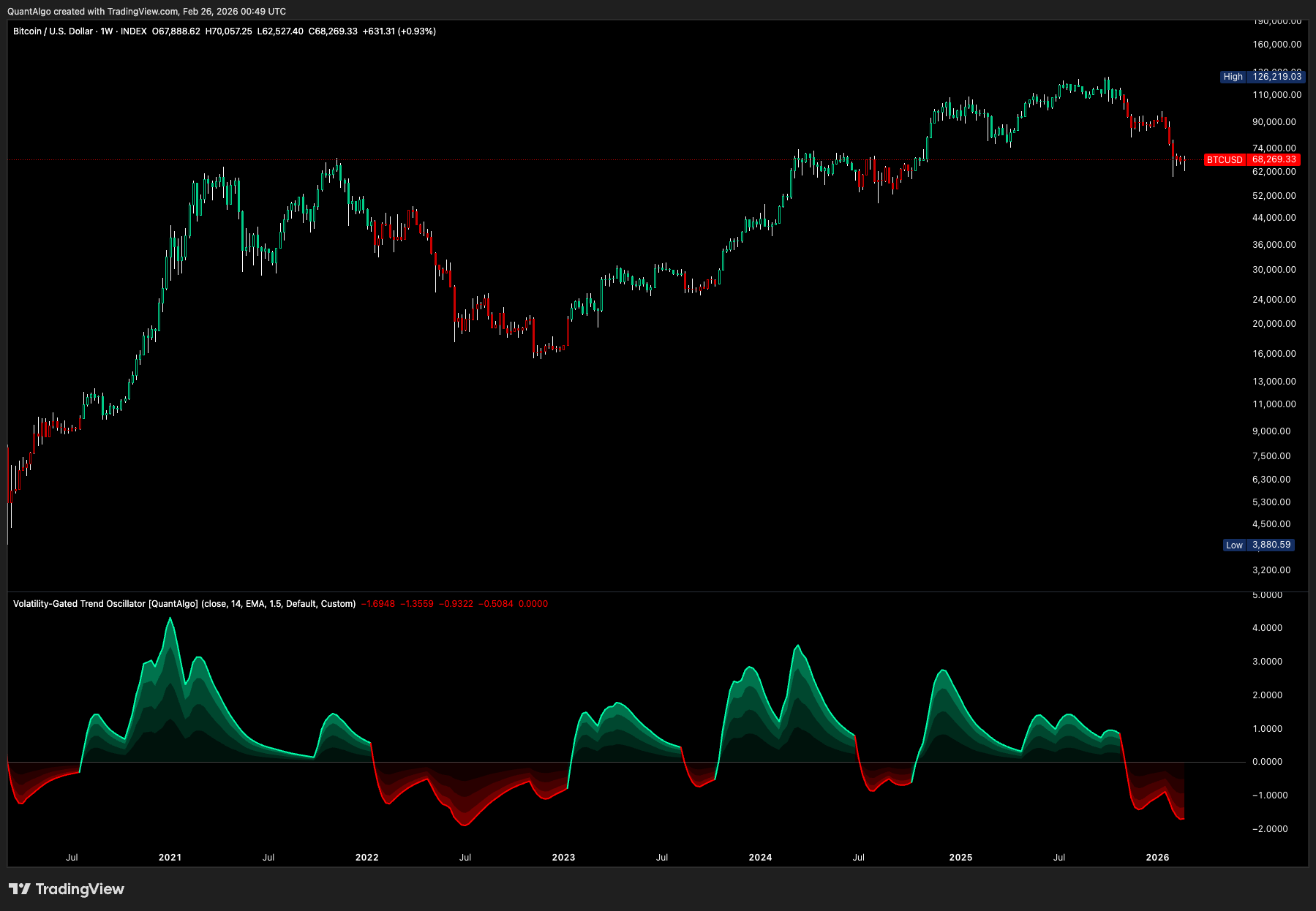The image size is (1316, 911).
Task: Click the 30,000.00 price scale value
Action: pos(1274,270)
